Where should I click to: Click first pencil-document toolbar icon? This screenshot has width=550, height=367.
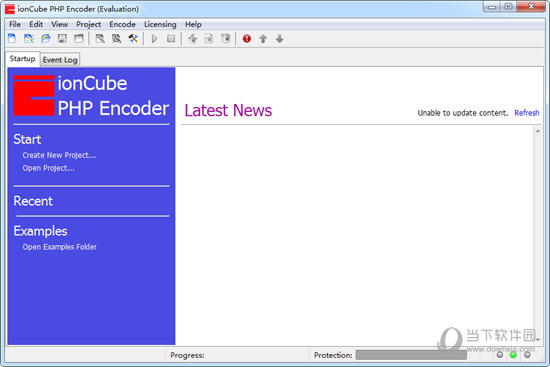coord(100,39)
